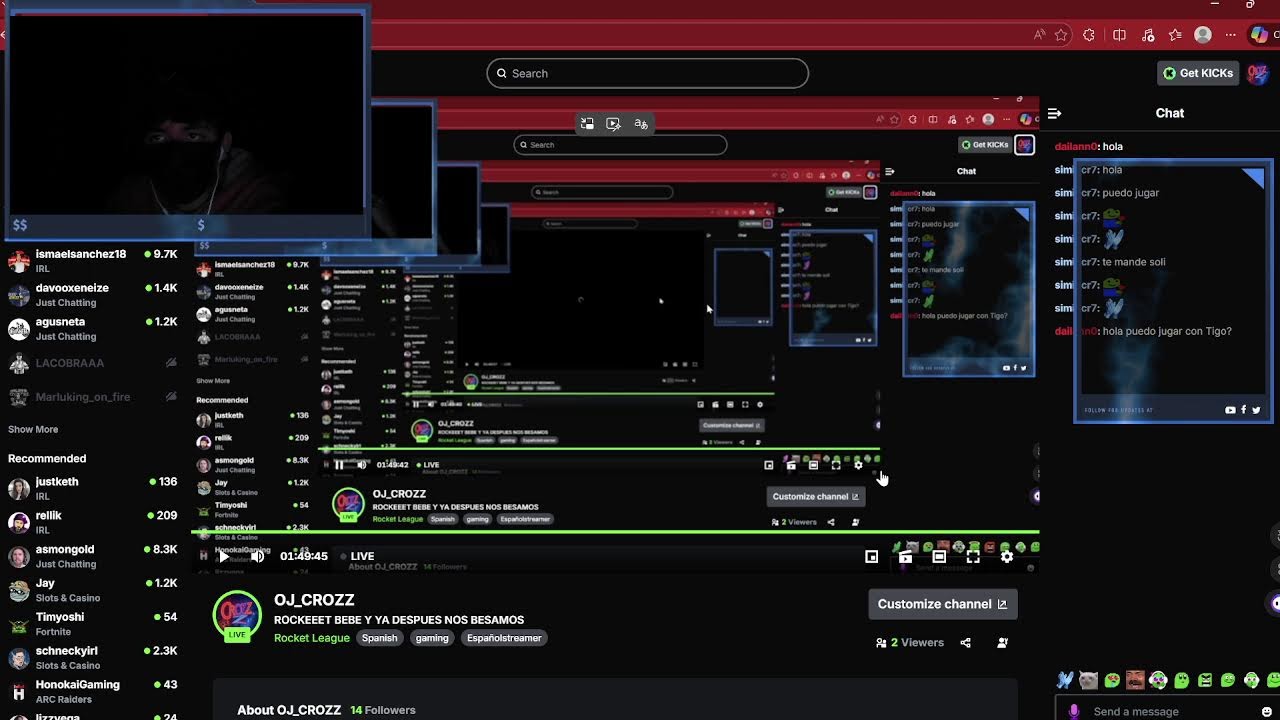This screenshot has width=1280, height=720.
Task: Click the play button on the stream
Action: pyautogui.click(x=223, y=556)
